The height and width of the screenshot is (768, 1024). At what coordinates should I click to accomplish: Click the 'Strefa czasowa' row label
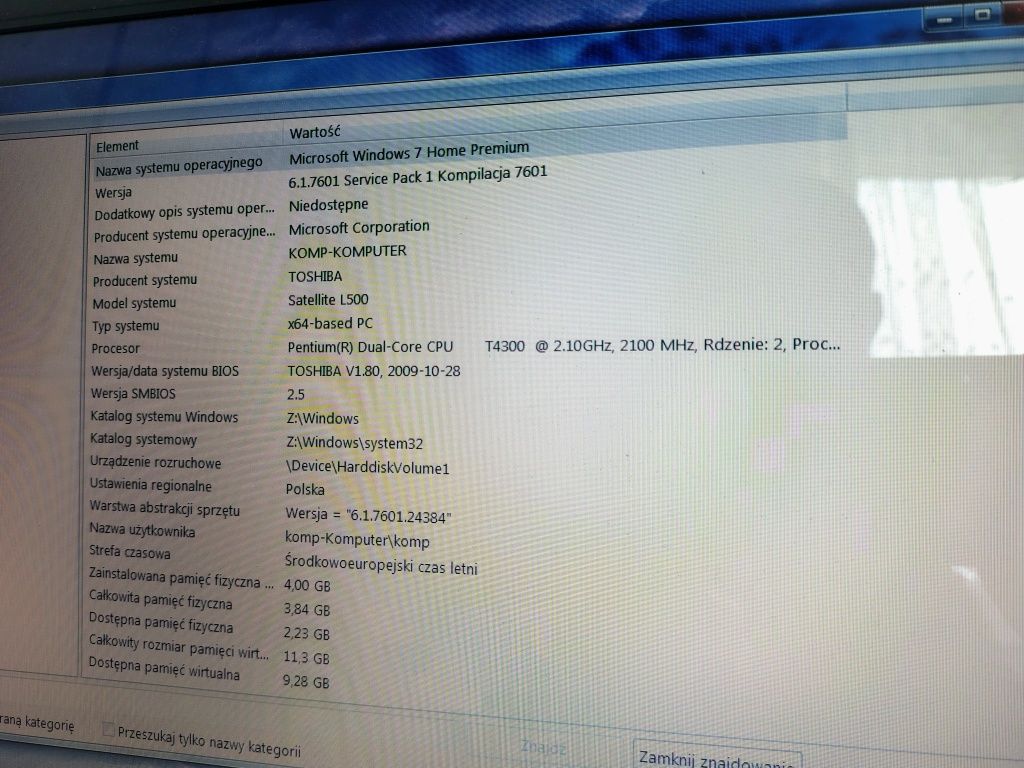pyautogui.click(x=129, y=552)
